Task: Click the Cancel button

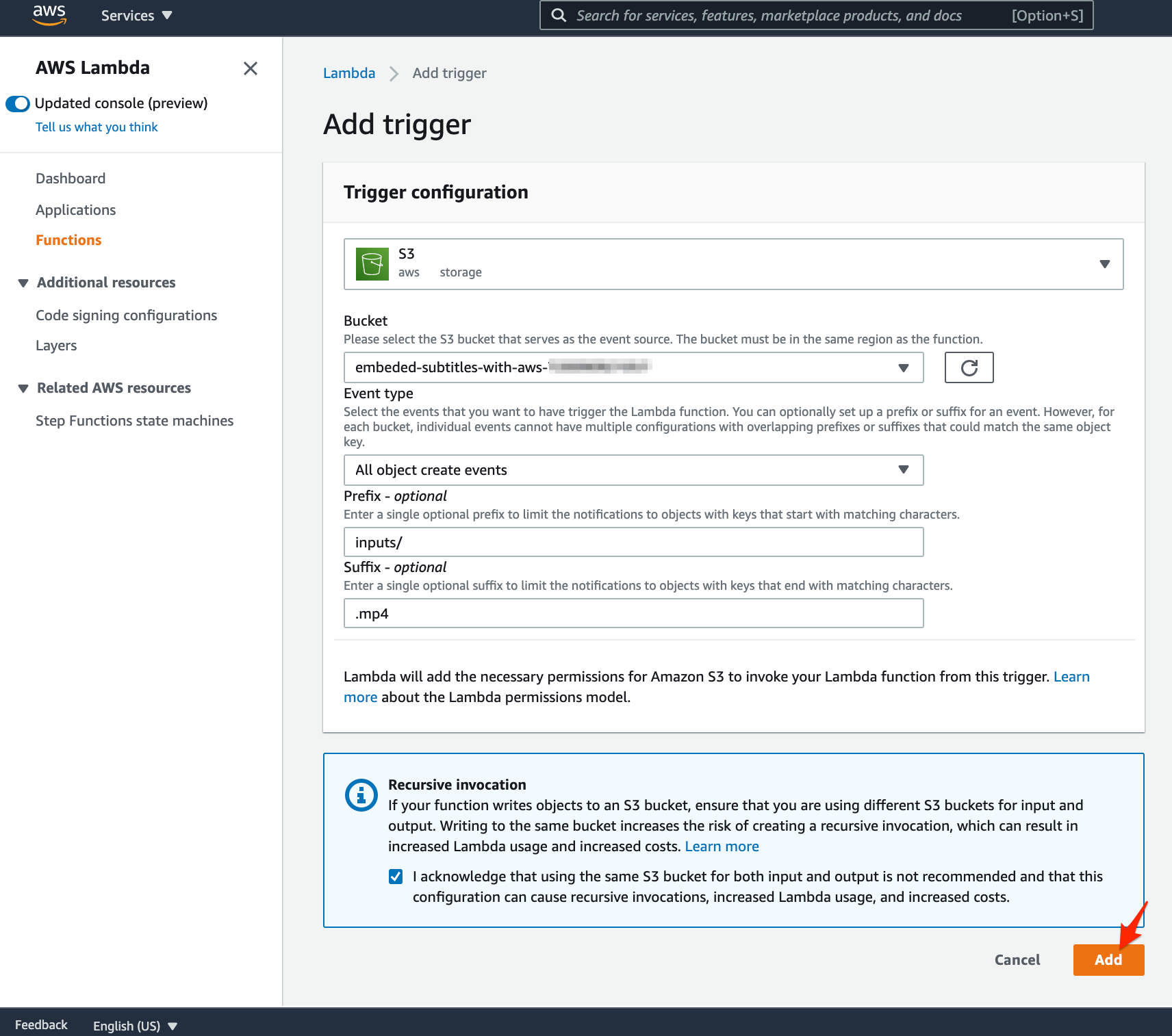Action: point(1017,959)
